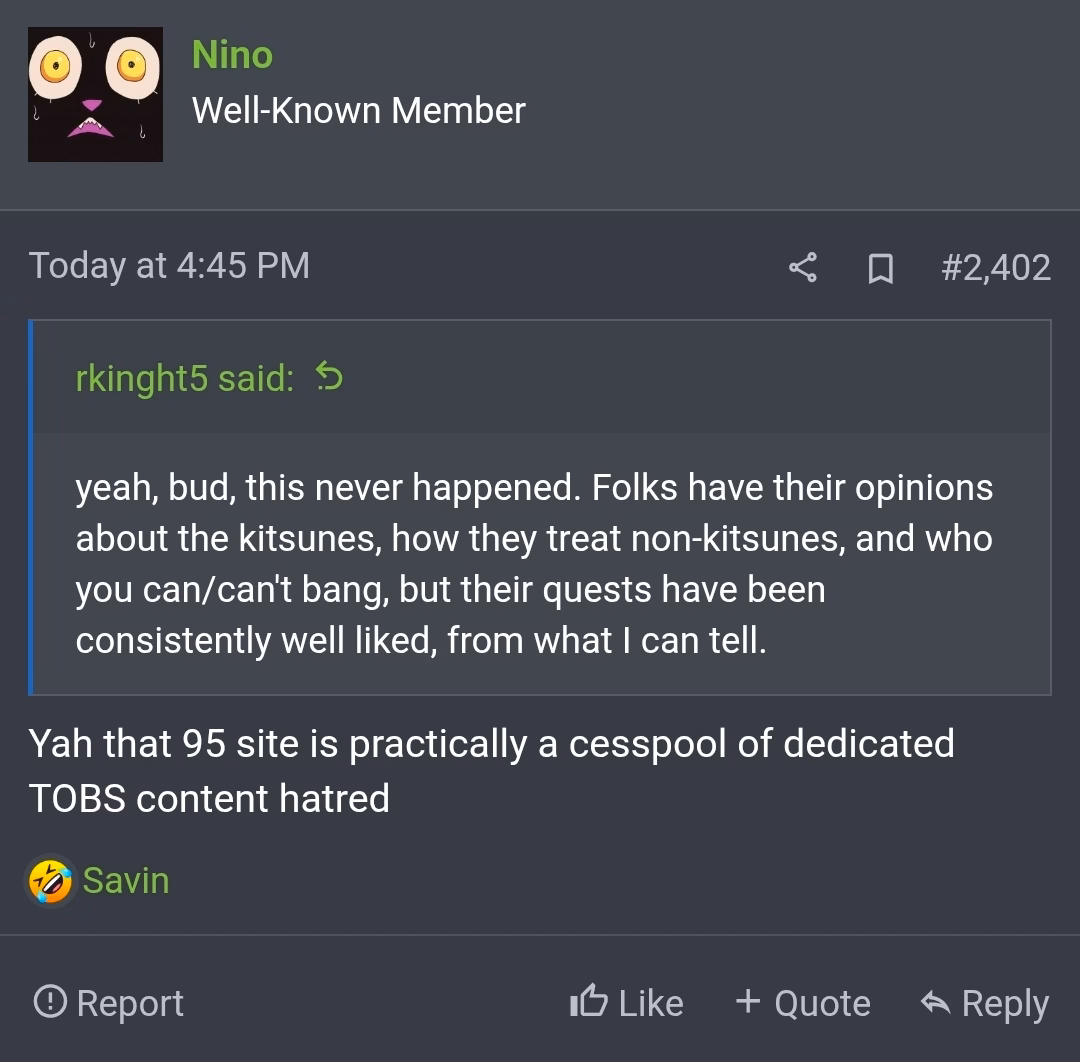Click the share post icon

(x=802, y=267)
